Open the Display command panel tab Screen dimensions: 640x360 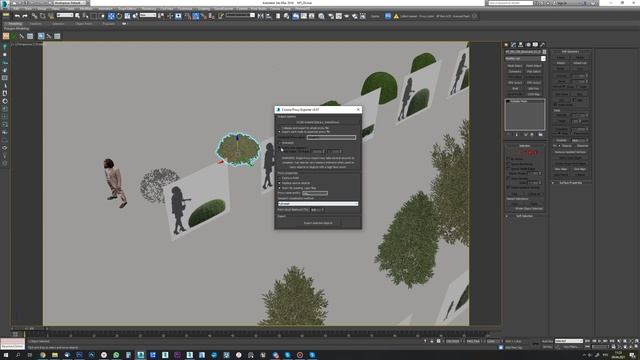point(535,44)
